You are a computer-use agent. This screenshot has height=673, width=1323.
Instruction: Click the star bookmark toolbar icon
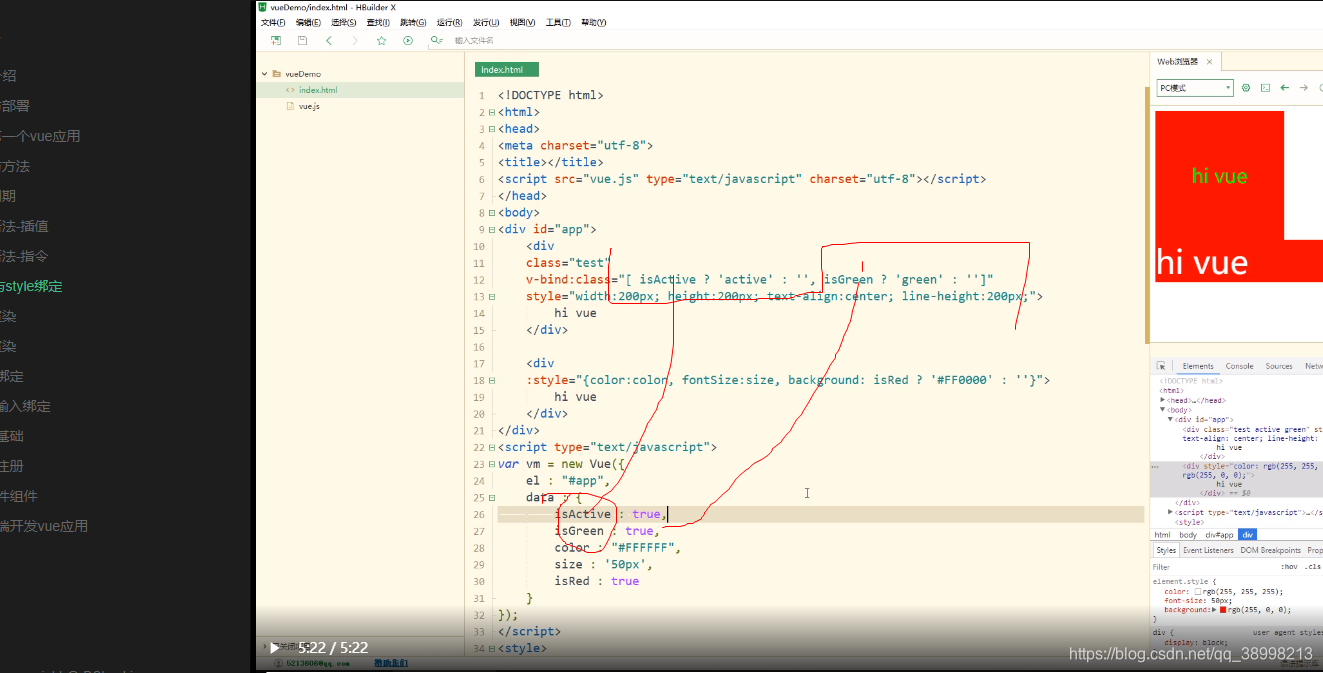click(381, 40)
